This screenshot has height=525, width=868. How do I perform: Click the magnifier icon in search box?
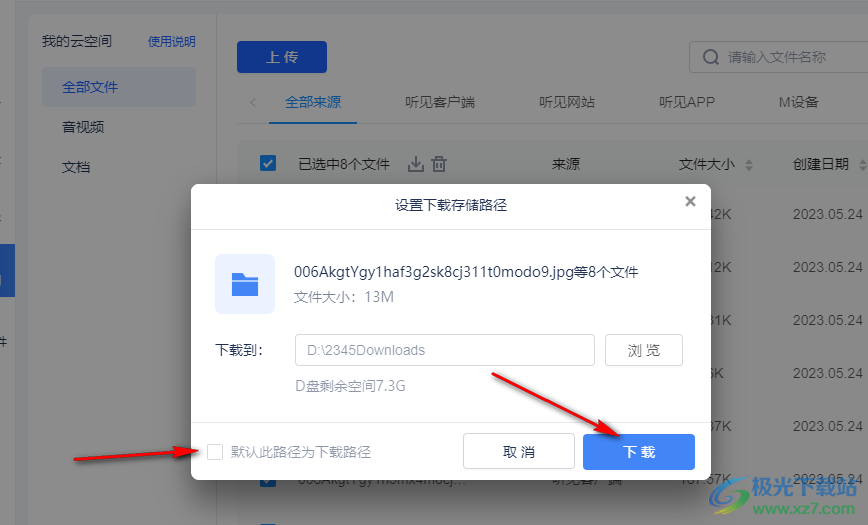coord(711,57)
